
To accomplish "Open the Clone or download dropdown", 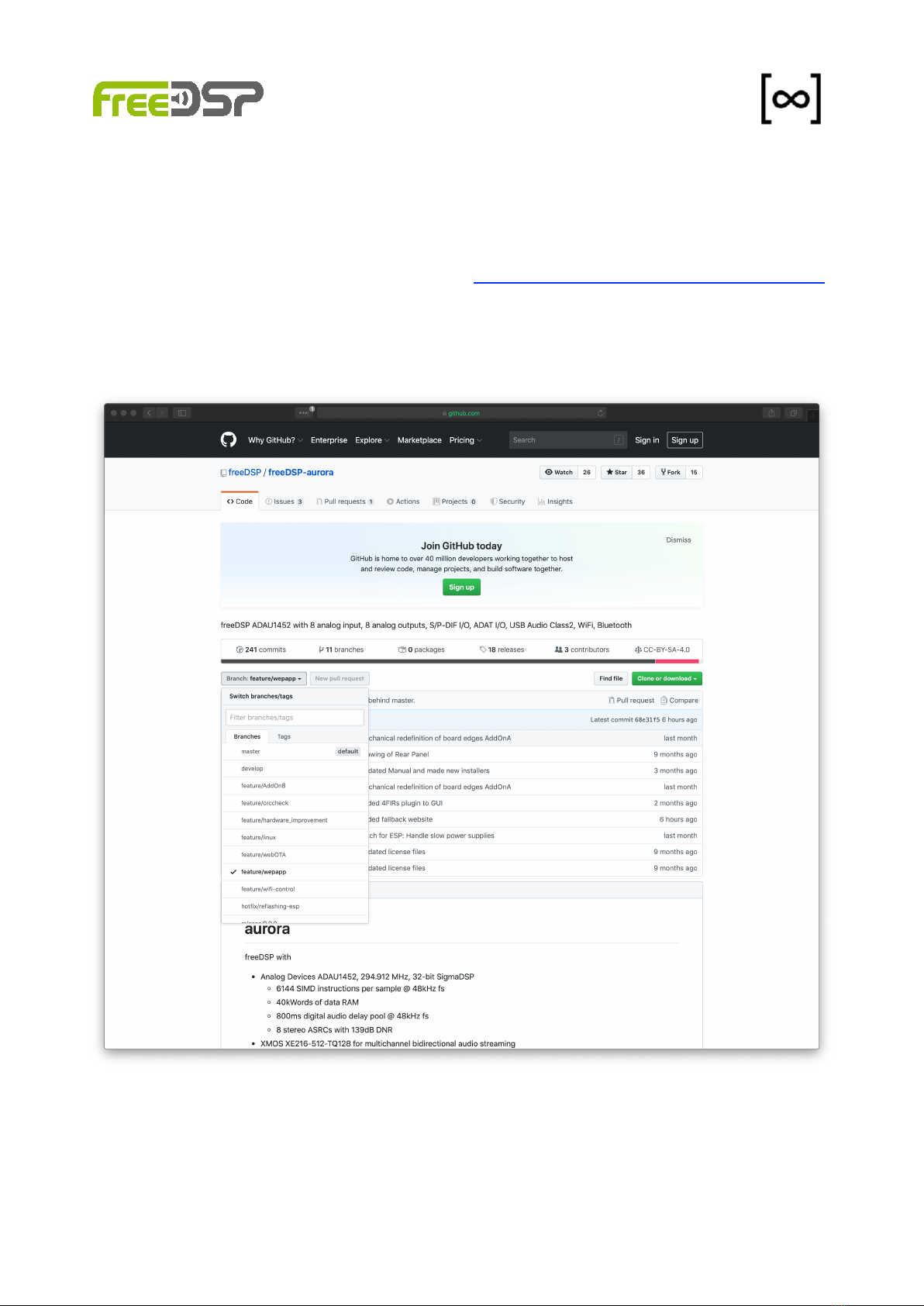I will (667, 678).
